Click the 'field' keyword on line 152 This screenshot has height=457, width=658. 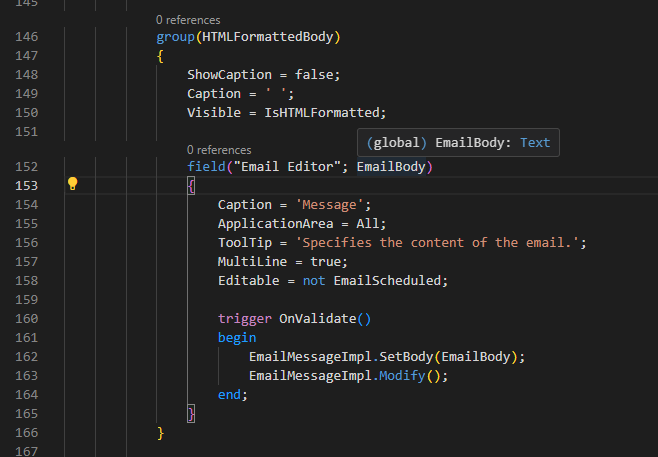[x=206, y=167]
